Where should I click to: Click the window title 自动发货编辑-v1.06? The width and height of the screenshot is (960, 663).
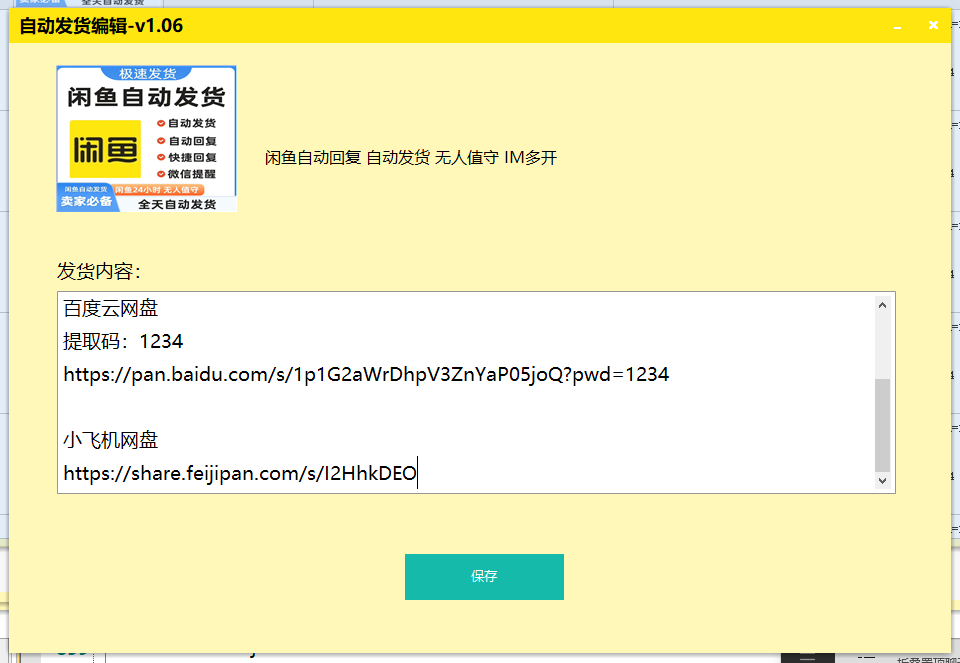coord(101,26)
